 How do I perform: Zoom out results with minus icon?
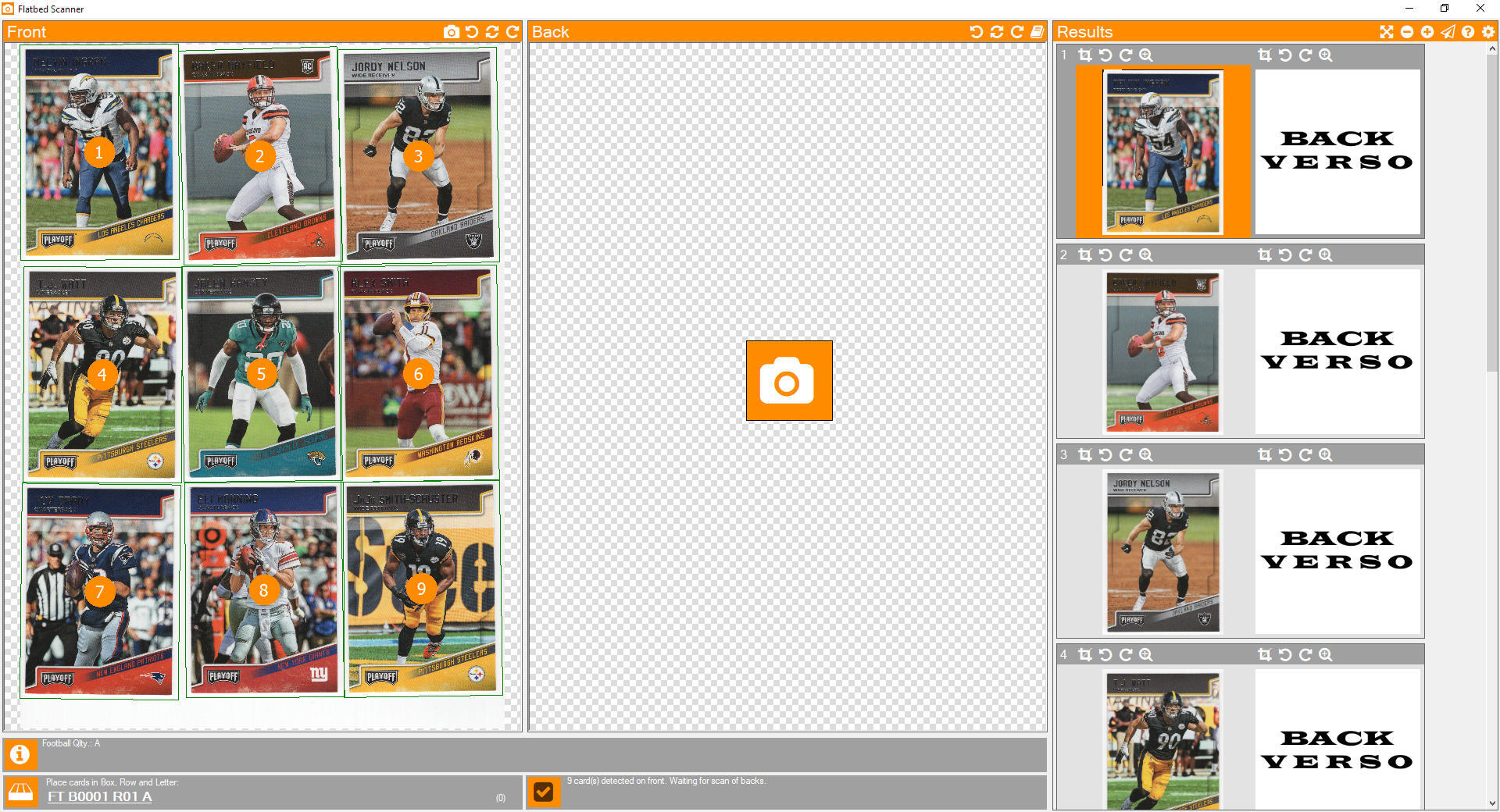coord(1407,32)
